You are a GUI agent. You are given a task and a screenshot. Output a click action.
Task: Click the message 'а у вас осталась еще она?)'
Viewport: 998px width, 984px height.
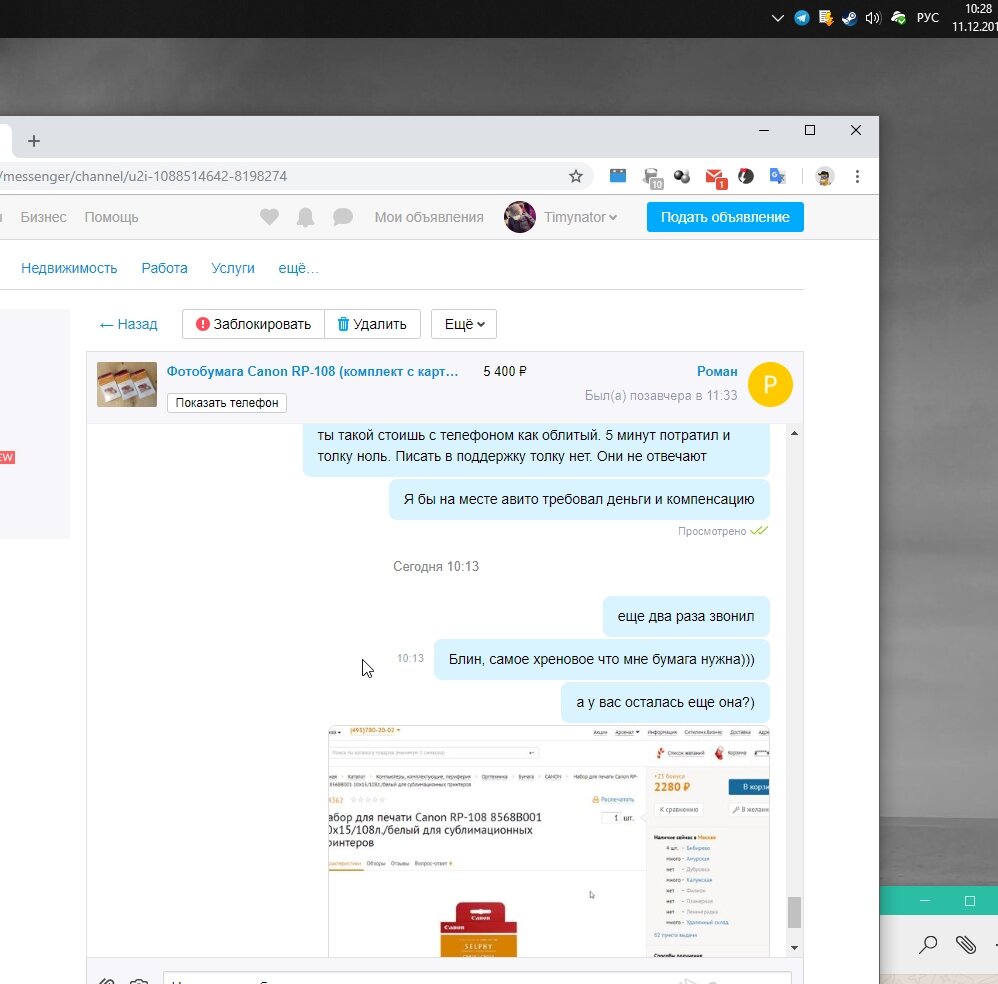(665, 702)
